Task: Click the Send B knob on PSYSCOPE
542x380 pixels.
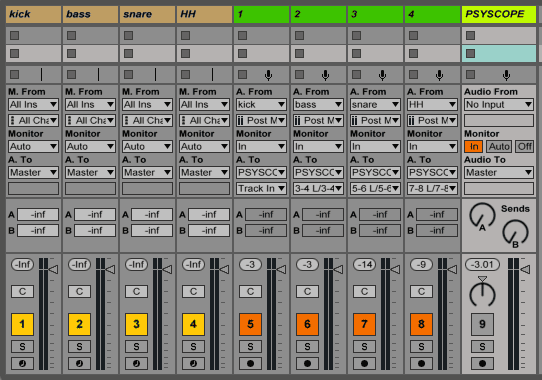Action: (515, 233)
